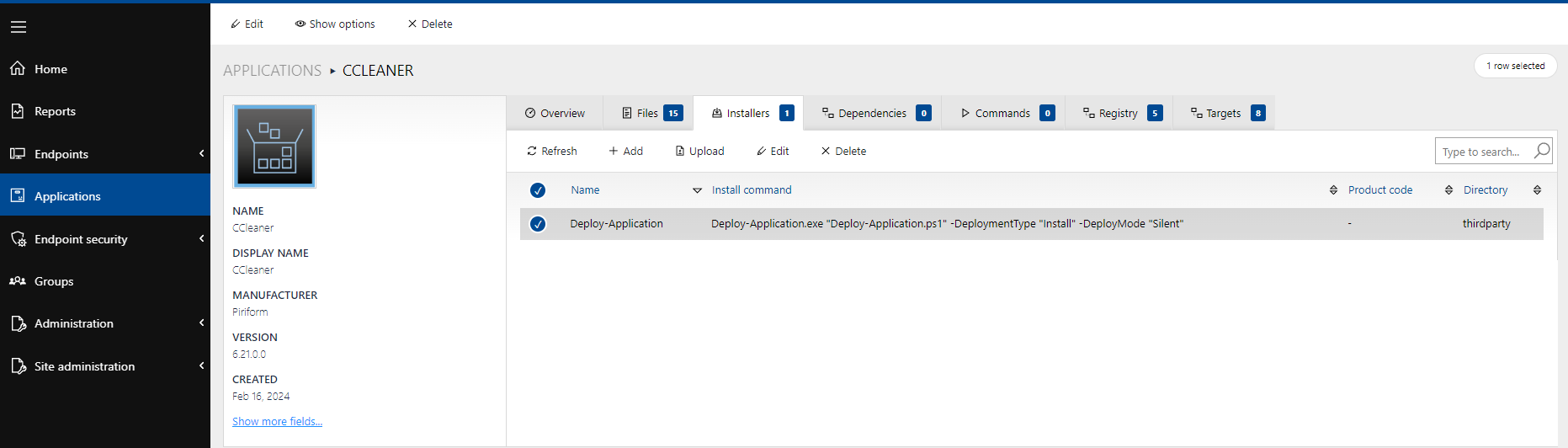Viewport: 1568px width, 448px height.
Task: Click the Home icon in sidebar
Action: coord(18,68)
